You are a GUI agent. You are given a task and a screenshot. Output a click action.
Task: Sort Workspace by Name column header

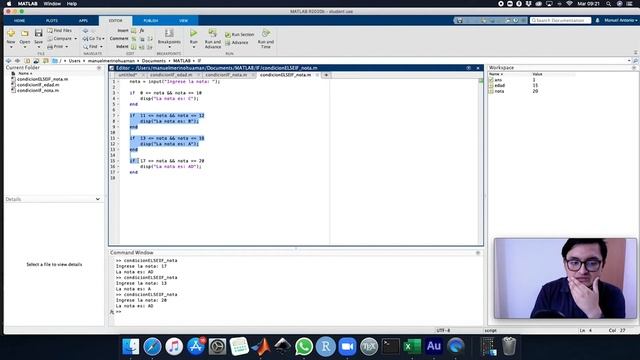[496, 74]
